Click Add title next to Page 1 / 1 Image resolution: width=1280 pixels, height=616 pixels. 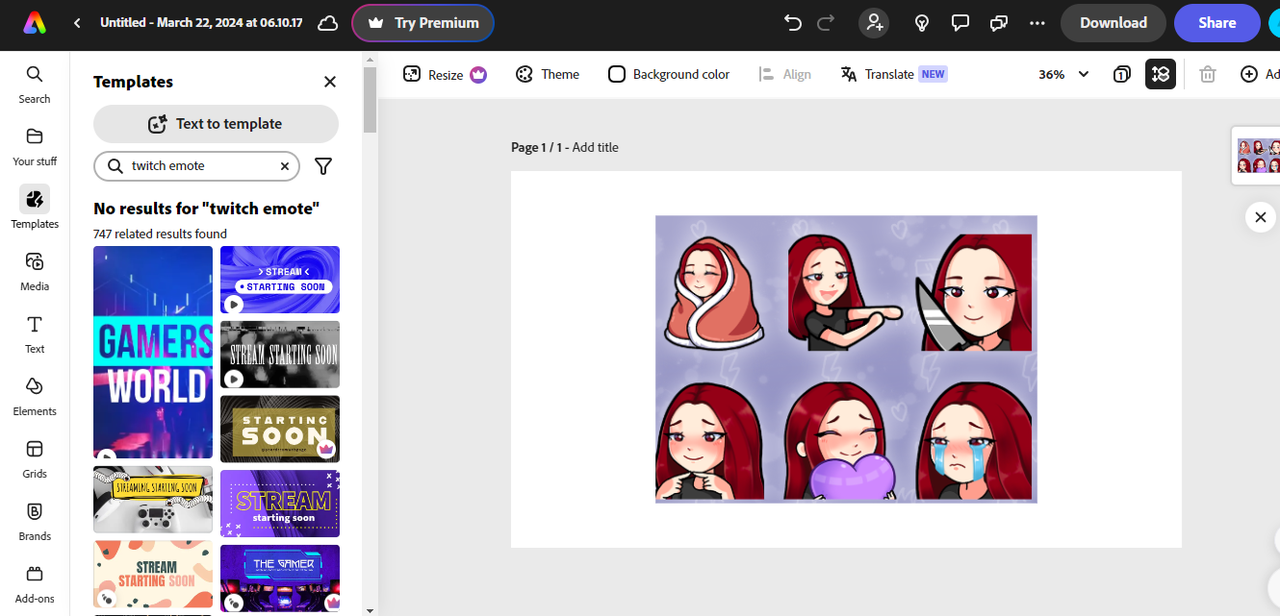(x=595, y=147)
